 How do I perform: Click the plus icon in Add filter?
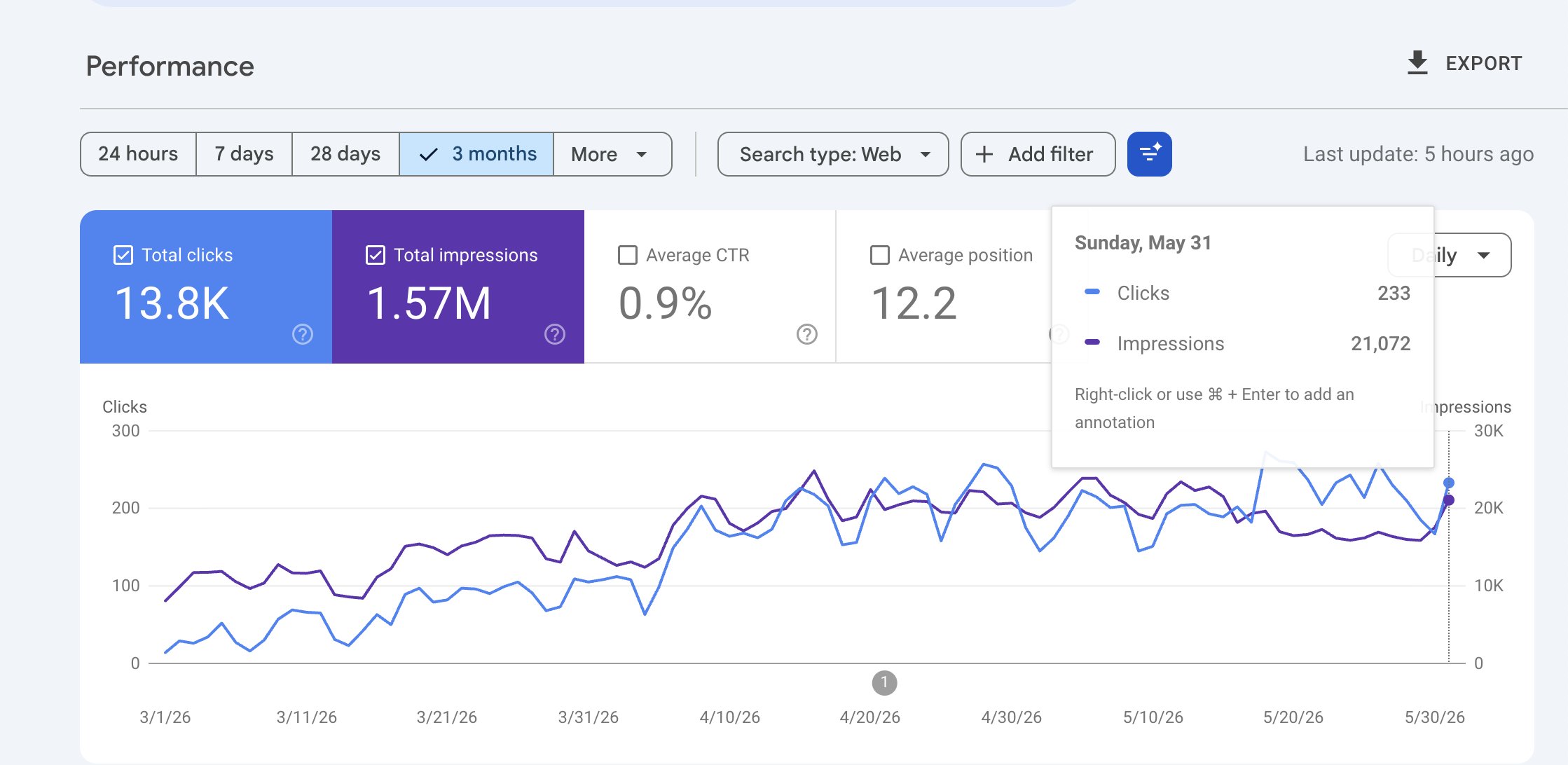tap(984, 154)
